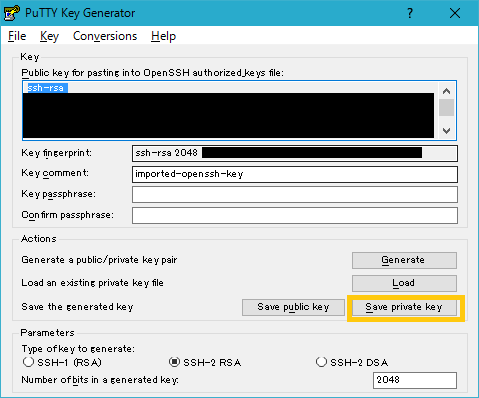
Task: Click the question mark help icon
Action: point(410,13)
